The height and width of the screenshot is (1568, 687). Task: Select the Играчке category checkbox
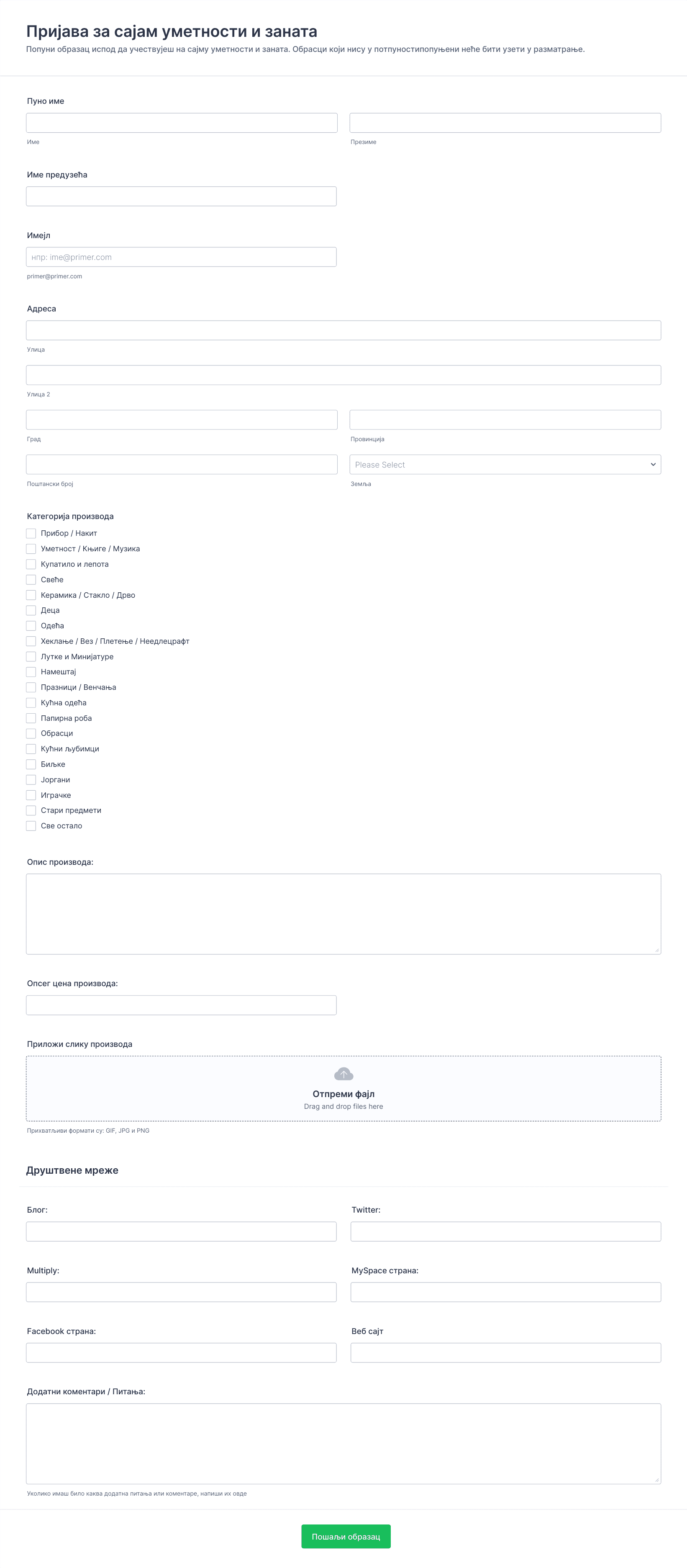point(31,795)
